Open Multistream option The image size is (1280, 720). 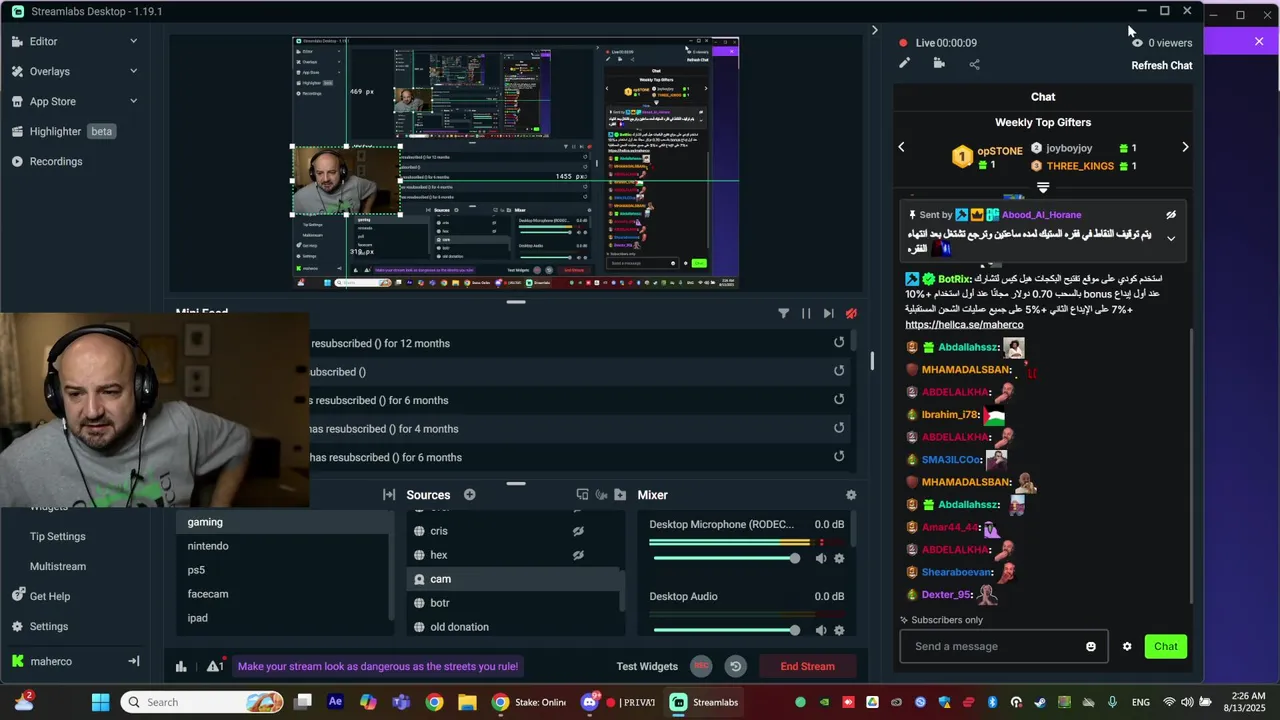(57, 566)
